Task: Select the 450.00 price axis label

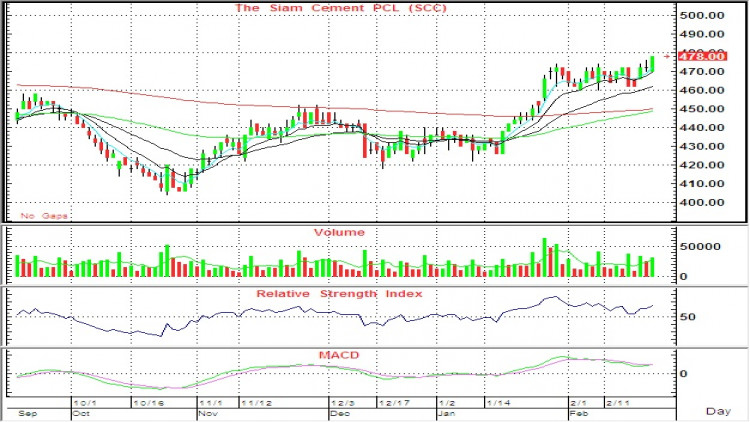Action: (702, 109)
